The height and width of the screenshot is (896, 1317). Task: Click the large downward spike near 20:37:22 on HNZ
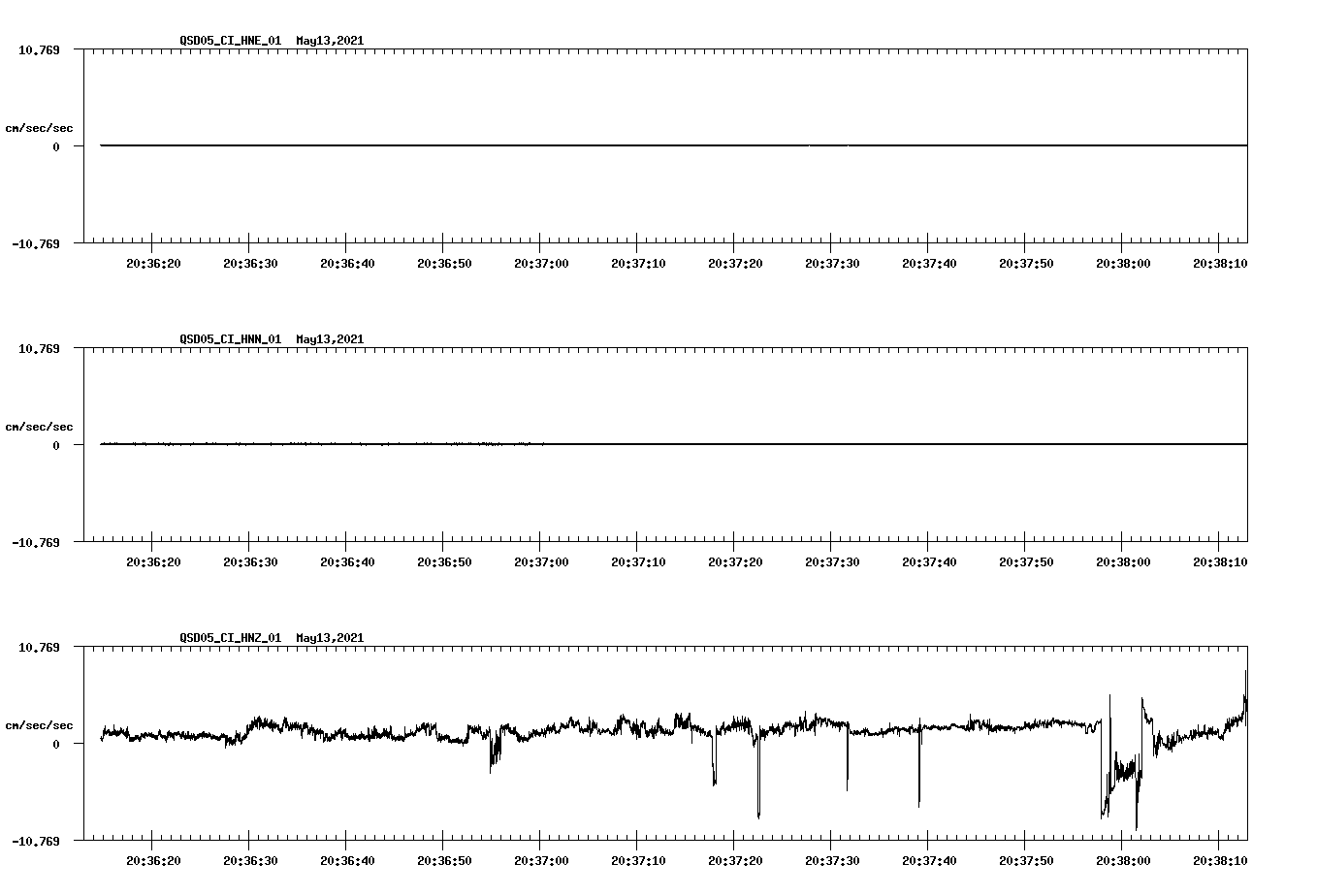pos(757,785)
